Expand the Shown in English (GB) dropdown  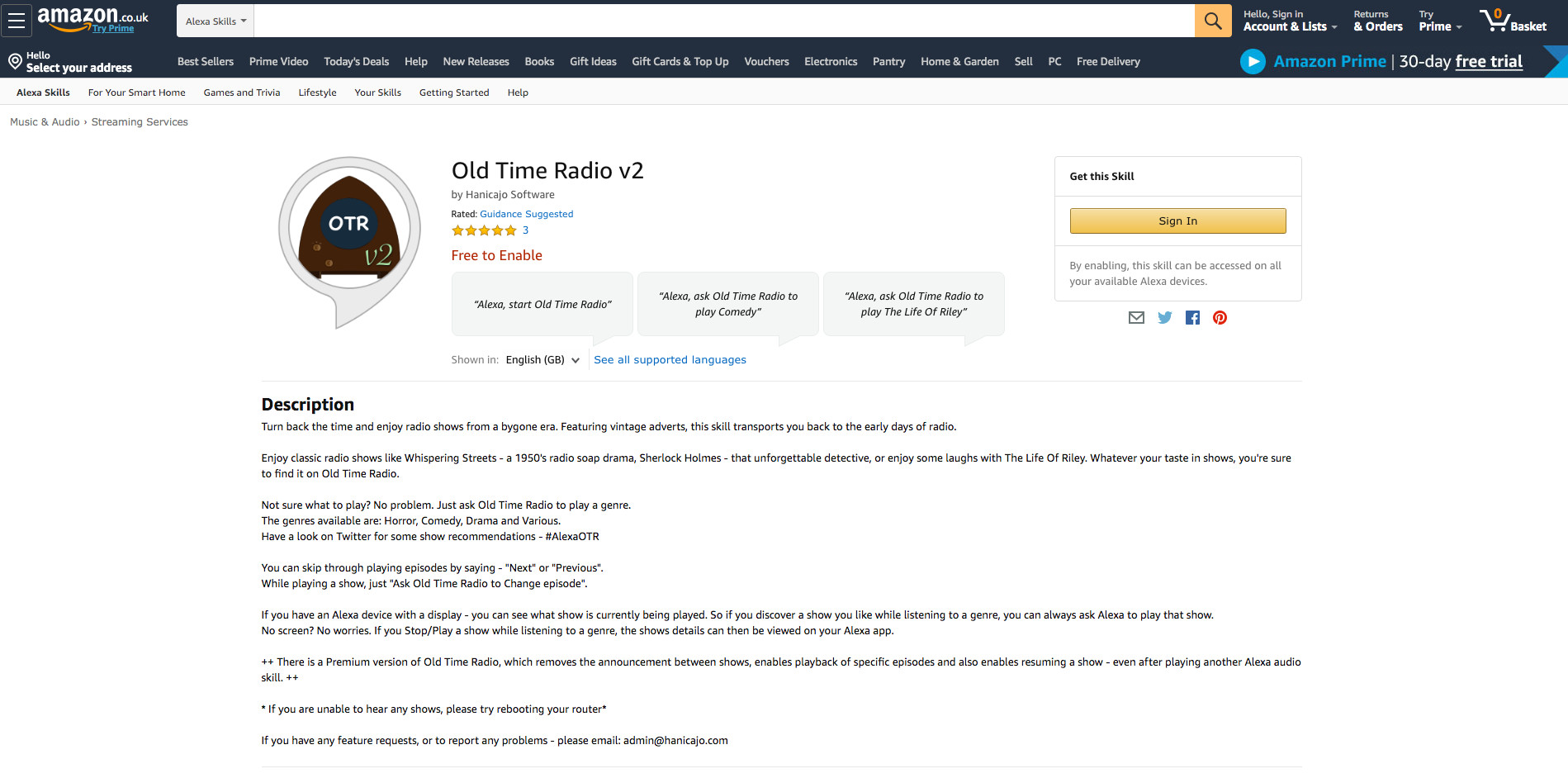(541, 359)
